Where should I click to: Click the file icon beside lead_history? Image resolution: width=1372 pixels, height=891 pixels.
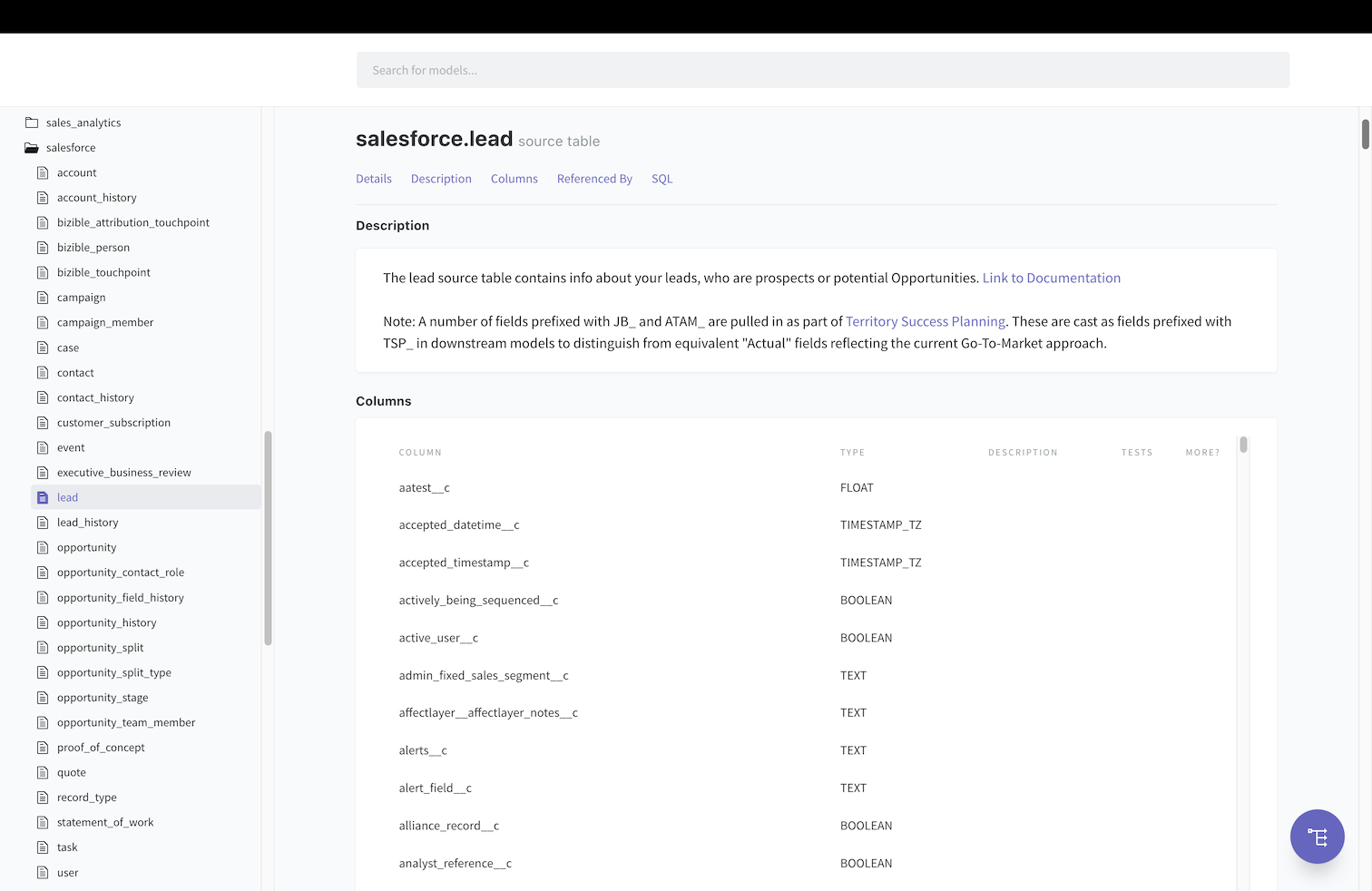point(43,523)
